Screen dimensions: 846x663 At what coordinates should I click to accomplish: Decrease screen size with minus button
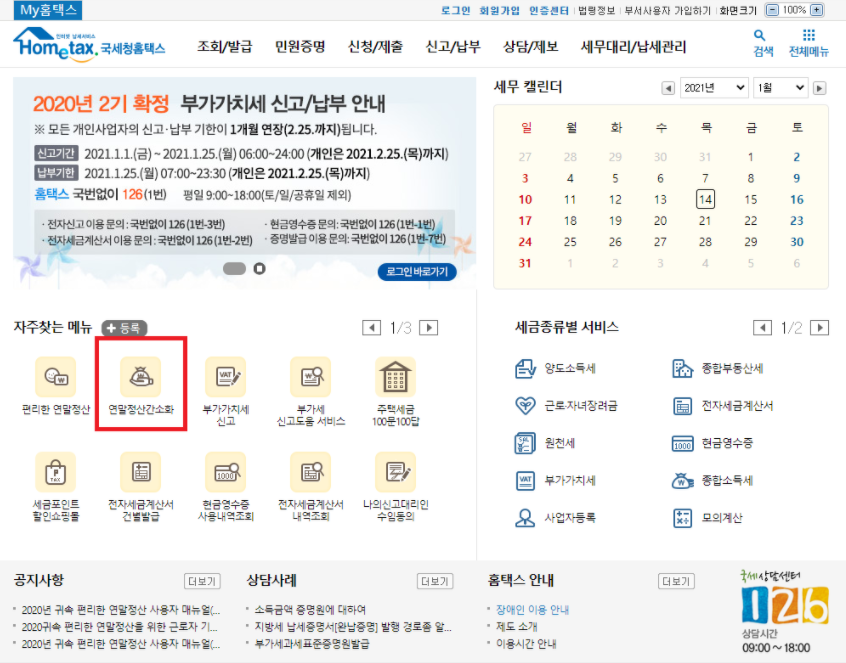772,10
